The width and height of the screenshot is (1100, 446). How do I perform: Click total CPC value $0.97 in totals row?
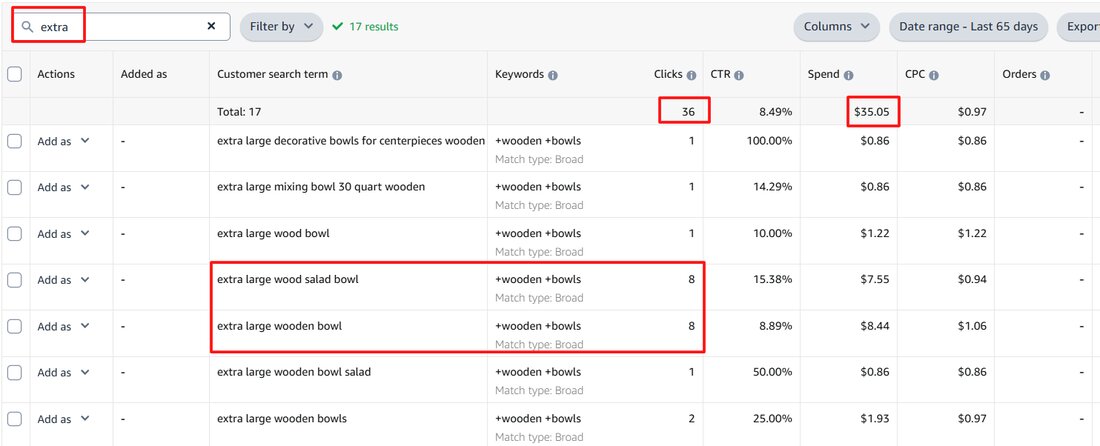point(972,112)
